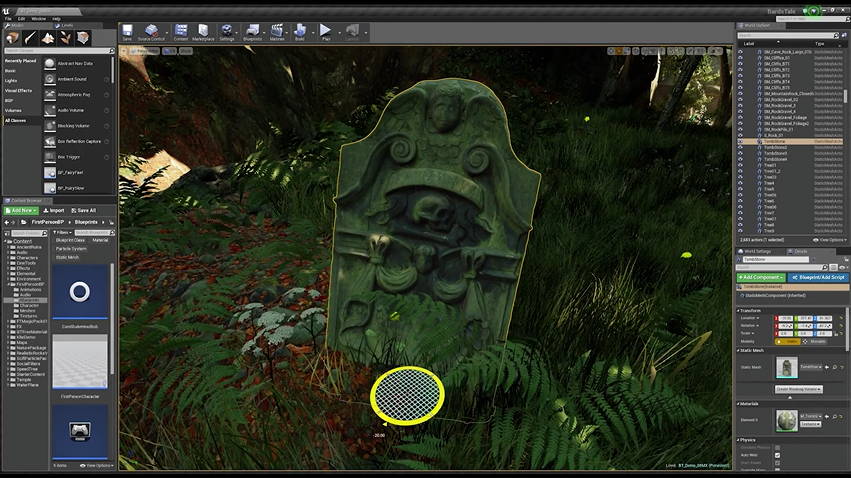Viewport: 851px width, 478px height.
Task: Open the Blueprints toolbar icon
Action: click(252, 30)
